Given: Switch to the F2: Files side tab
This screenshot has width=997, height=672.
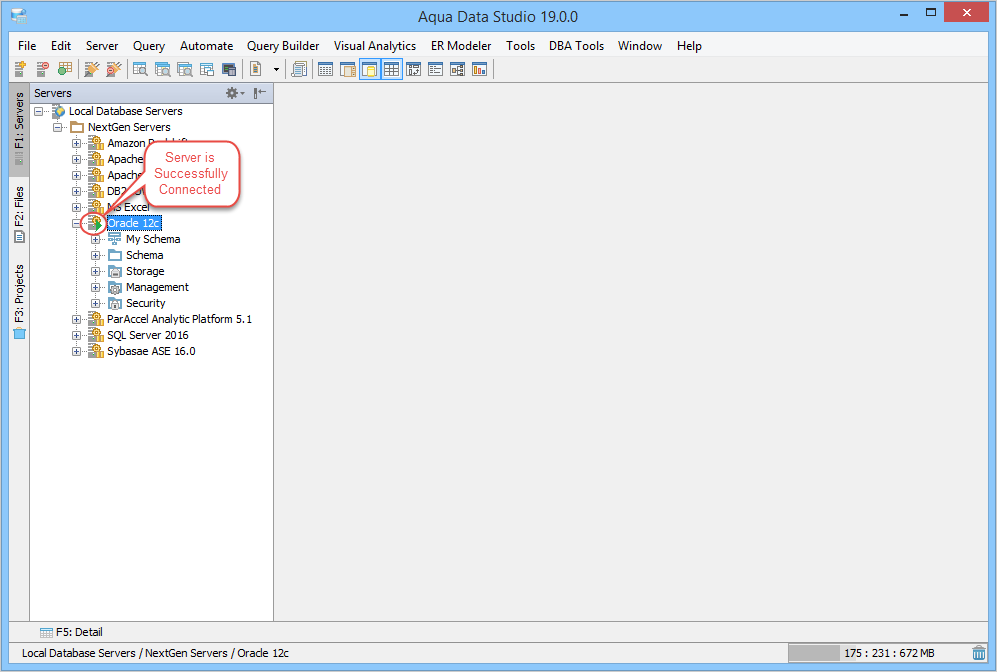Looking at the screenshot, I should pyautogui.click(x=19, y=214).
